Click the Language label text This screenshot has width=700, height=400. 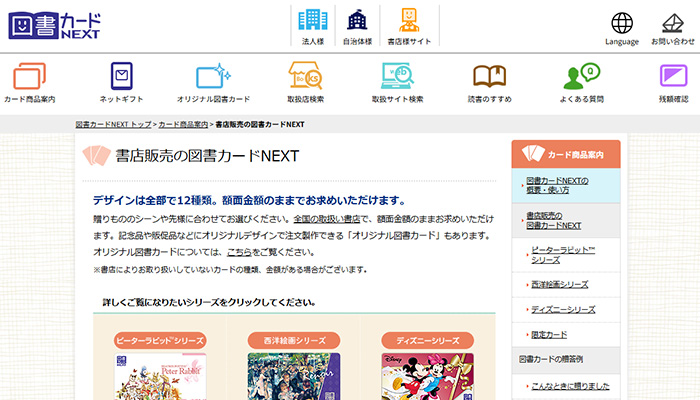pos(622,42)
